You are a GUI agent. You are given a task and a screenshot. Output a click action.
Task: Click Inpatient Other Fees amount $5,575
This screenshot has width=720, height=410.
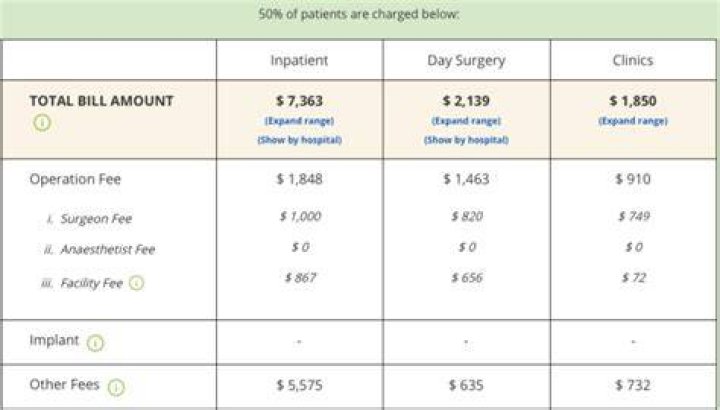[299, 385]
